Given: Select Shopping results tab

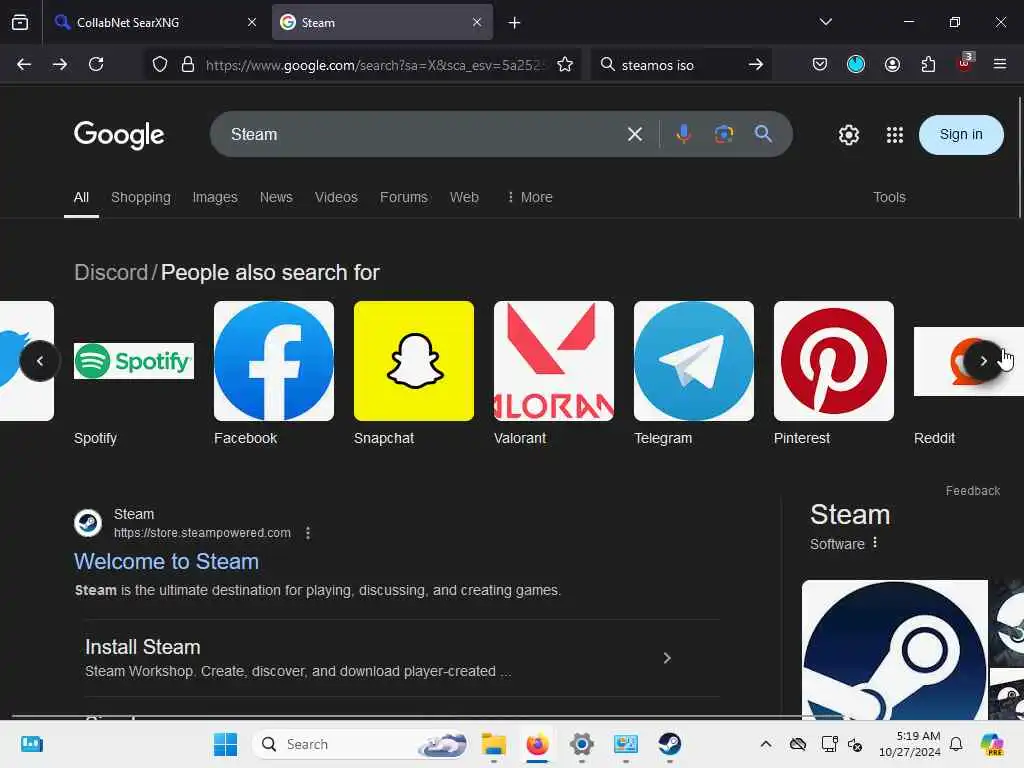Looking at the screenshot, I should (141, 197).
